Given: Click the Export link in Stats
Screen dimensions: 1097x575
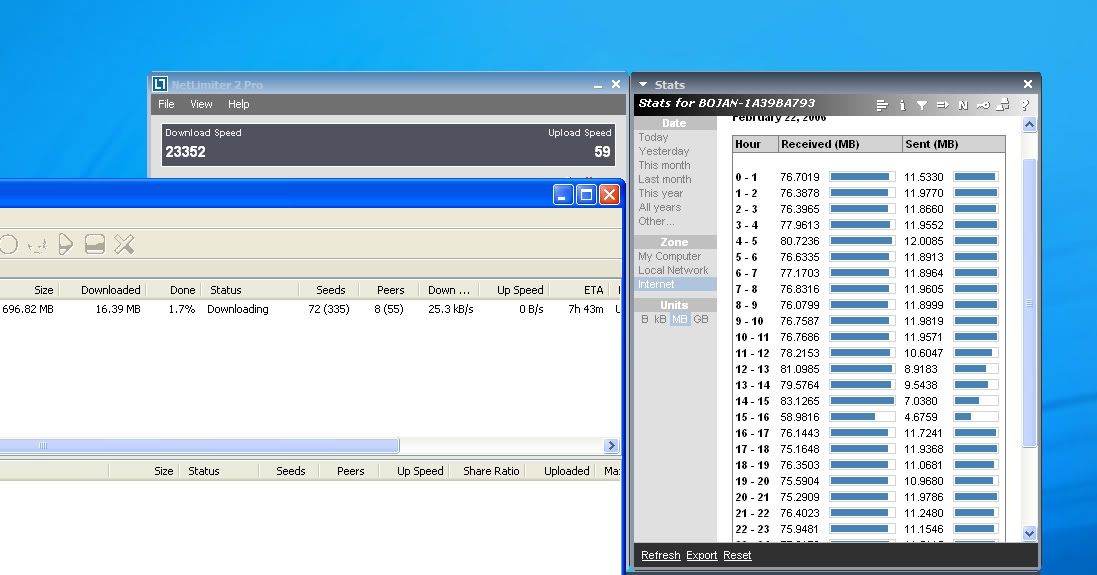Looking at the screenshot, I should point(702,555).
